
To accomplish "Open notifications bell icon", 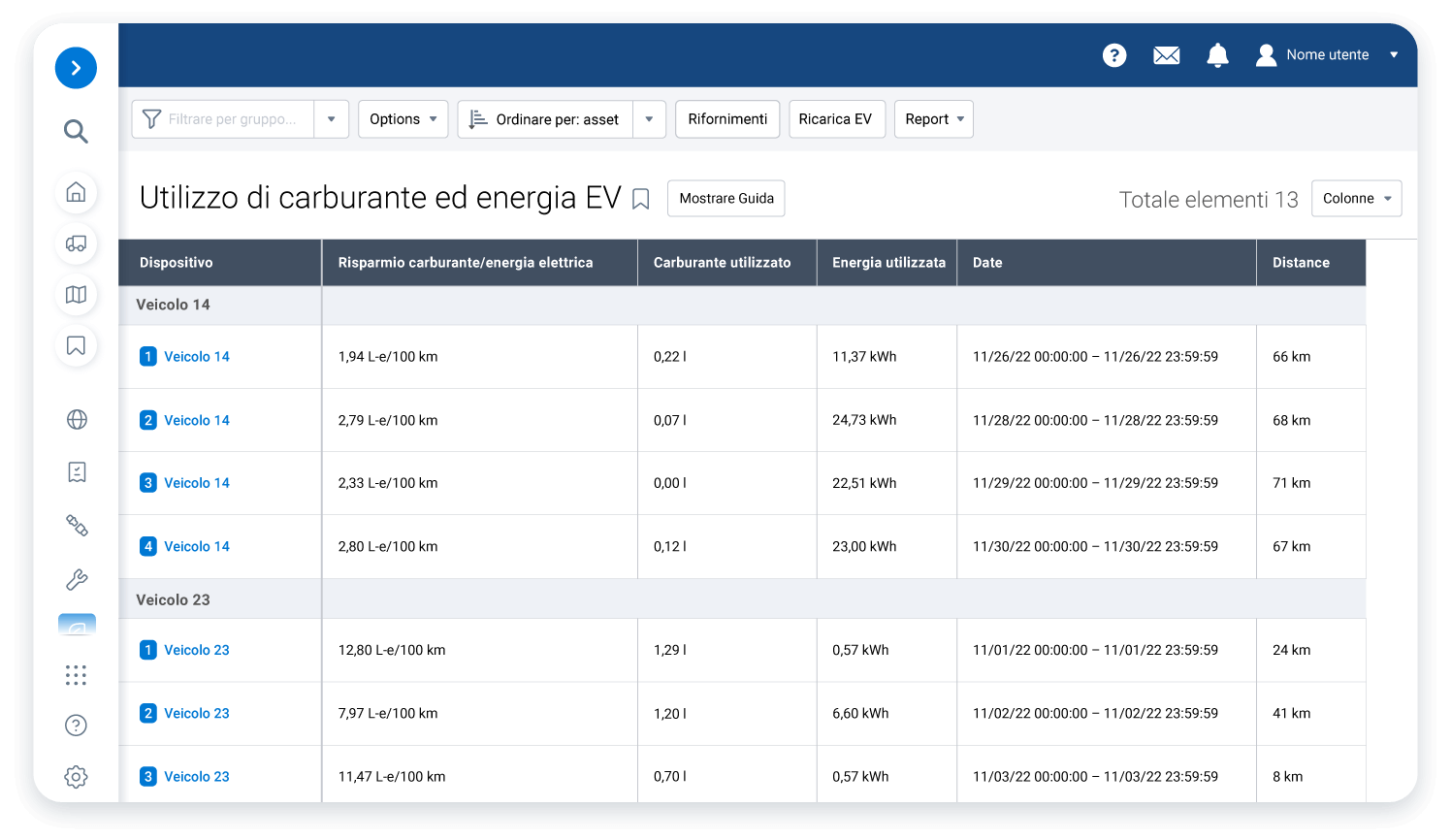I will coord(1217,55).
